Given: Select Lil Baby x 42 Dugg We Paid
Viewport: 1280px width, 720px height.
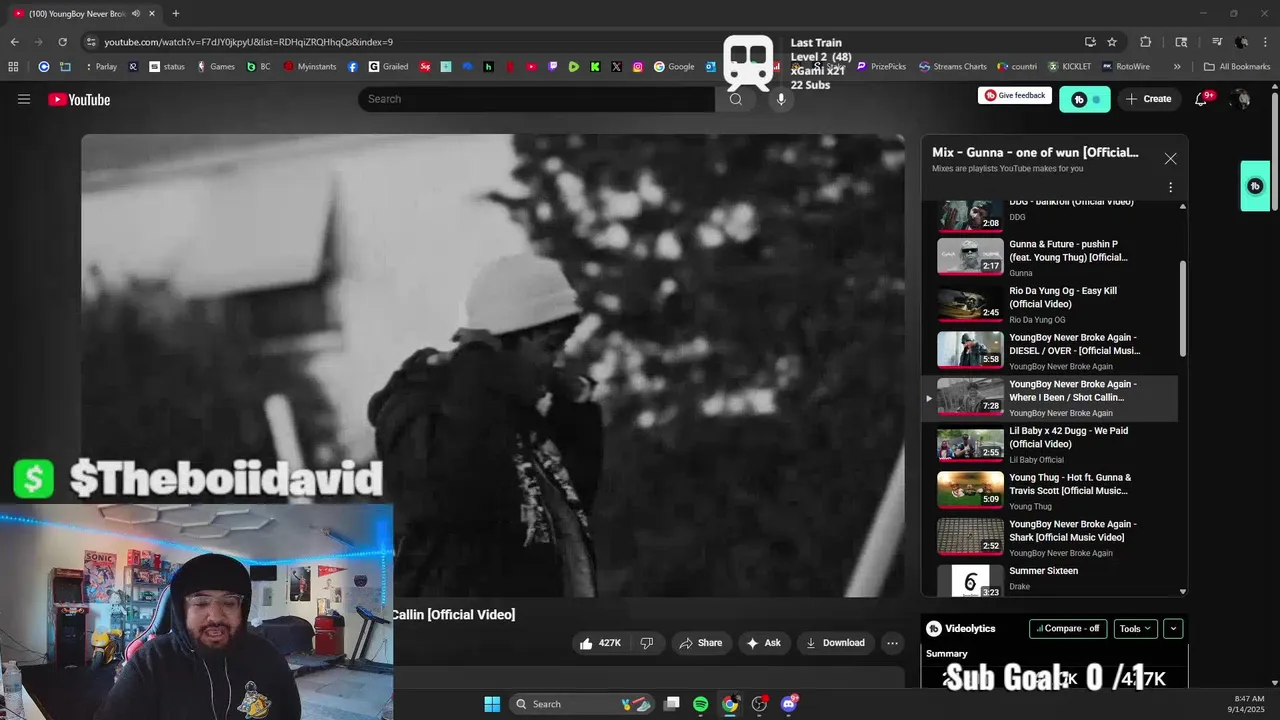Looking at the screenshot, I should pos(1048,444).
